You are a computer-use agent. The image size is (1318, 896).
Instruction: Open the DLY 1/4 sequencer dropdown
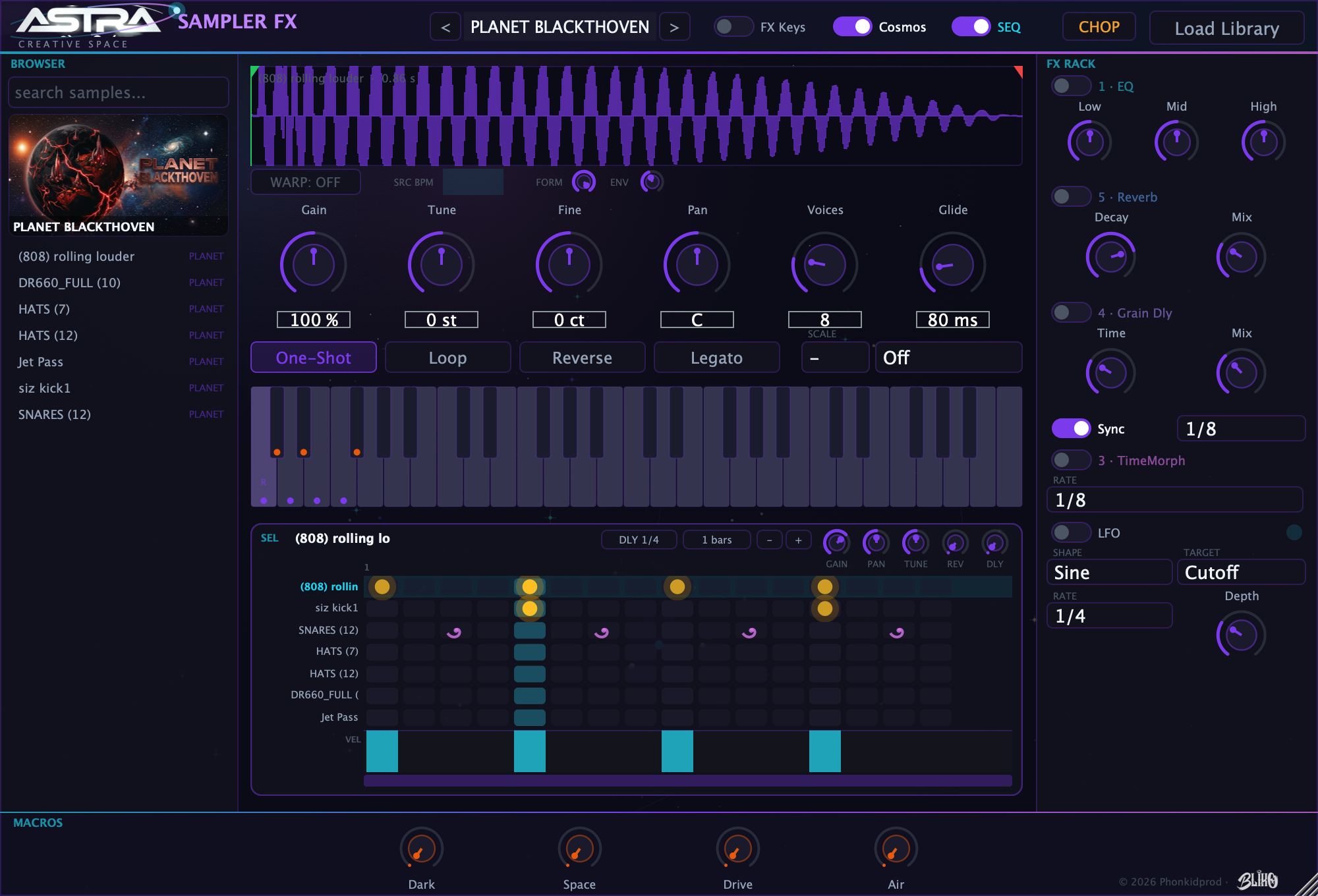639,540
